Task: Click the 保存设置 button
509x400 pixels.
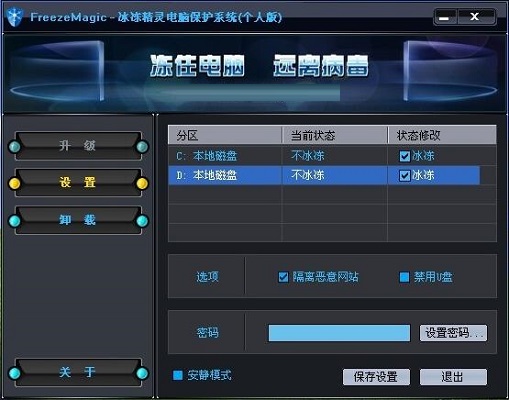Action: (376, 377)
